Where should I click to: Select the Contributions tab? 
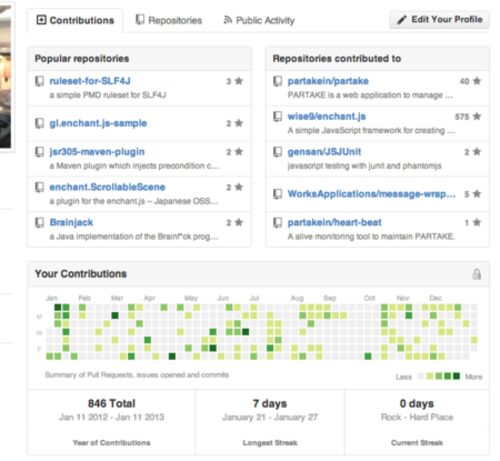(75, 20)
